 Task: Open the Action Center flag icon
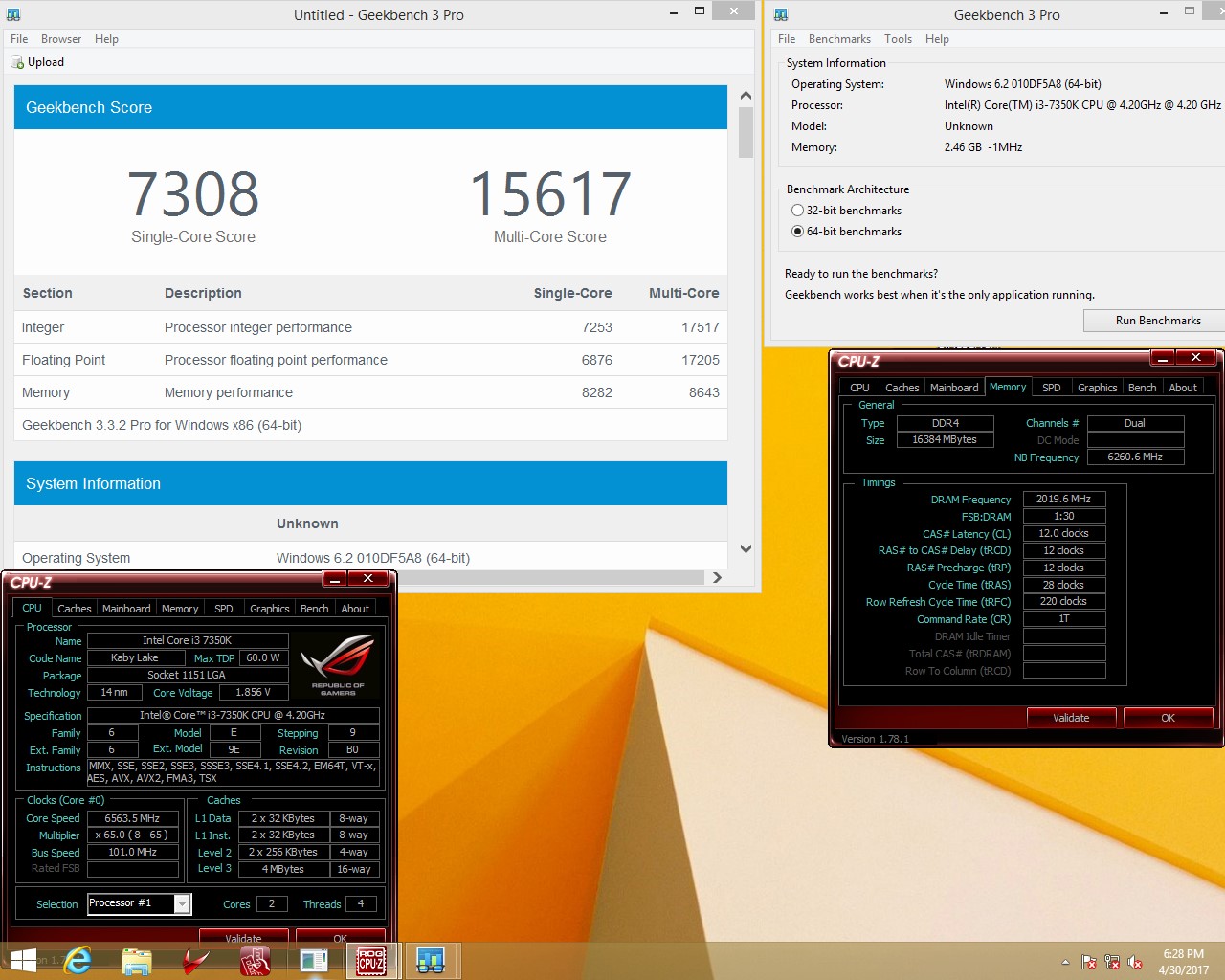tap(1089, 962)
